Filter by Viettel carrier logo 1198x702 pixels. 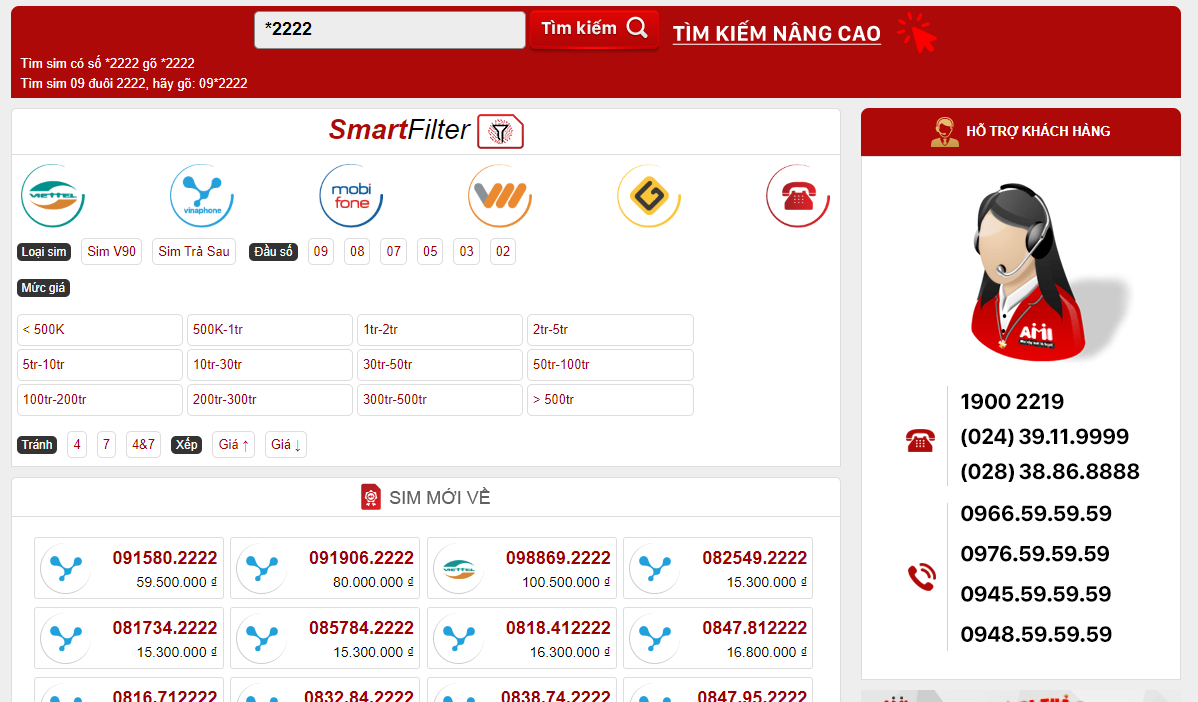click(53, 196)
